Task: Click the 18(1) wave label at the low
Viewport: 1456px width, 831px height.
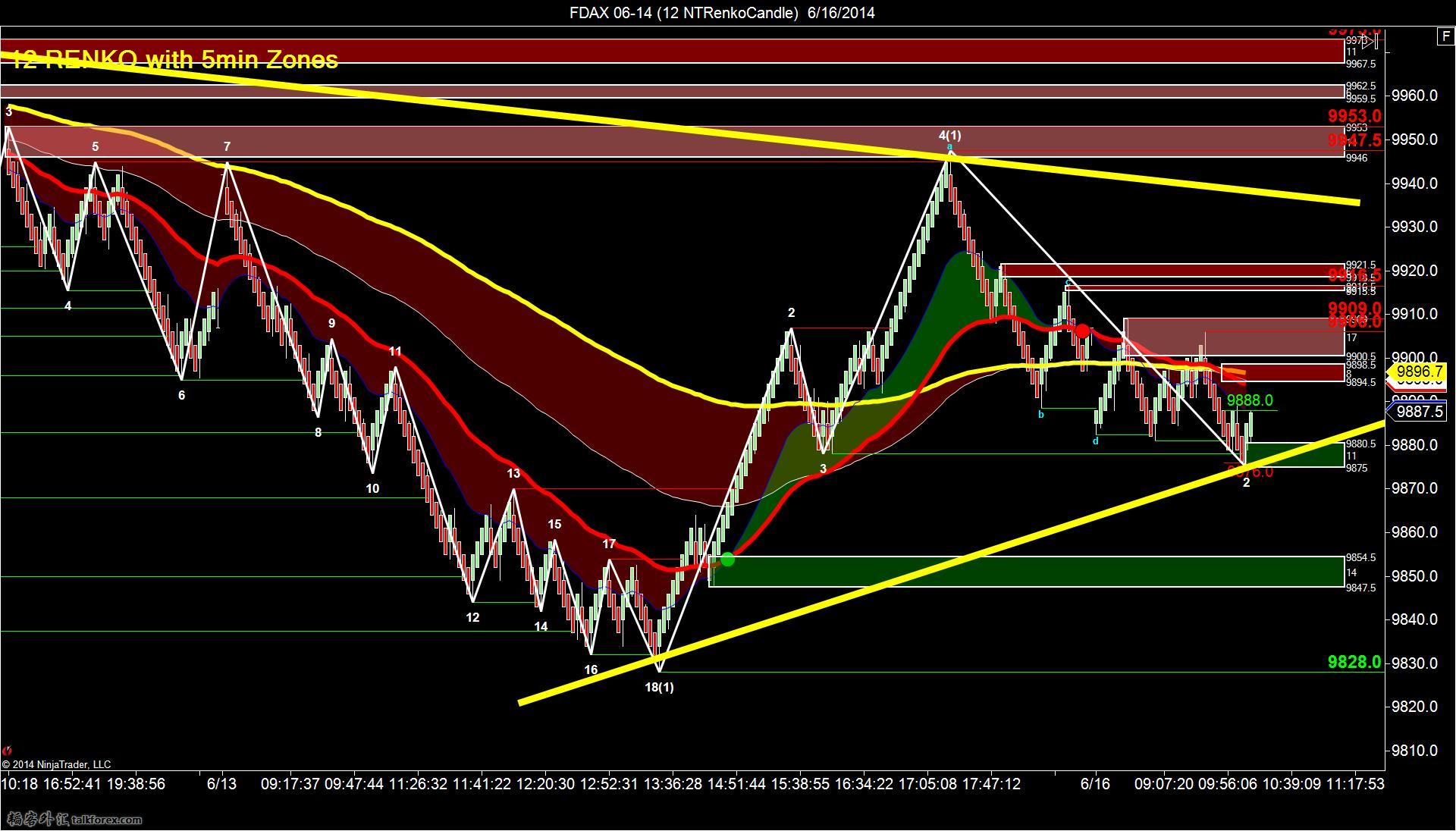Action: click(659, 688)
